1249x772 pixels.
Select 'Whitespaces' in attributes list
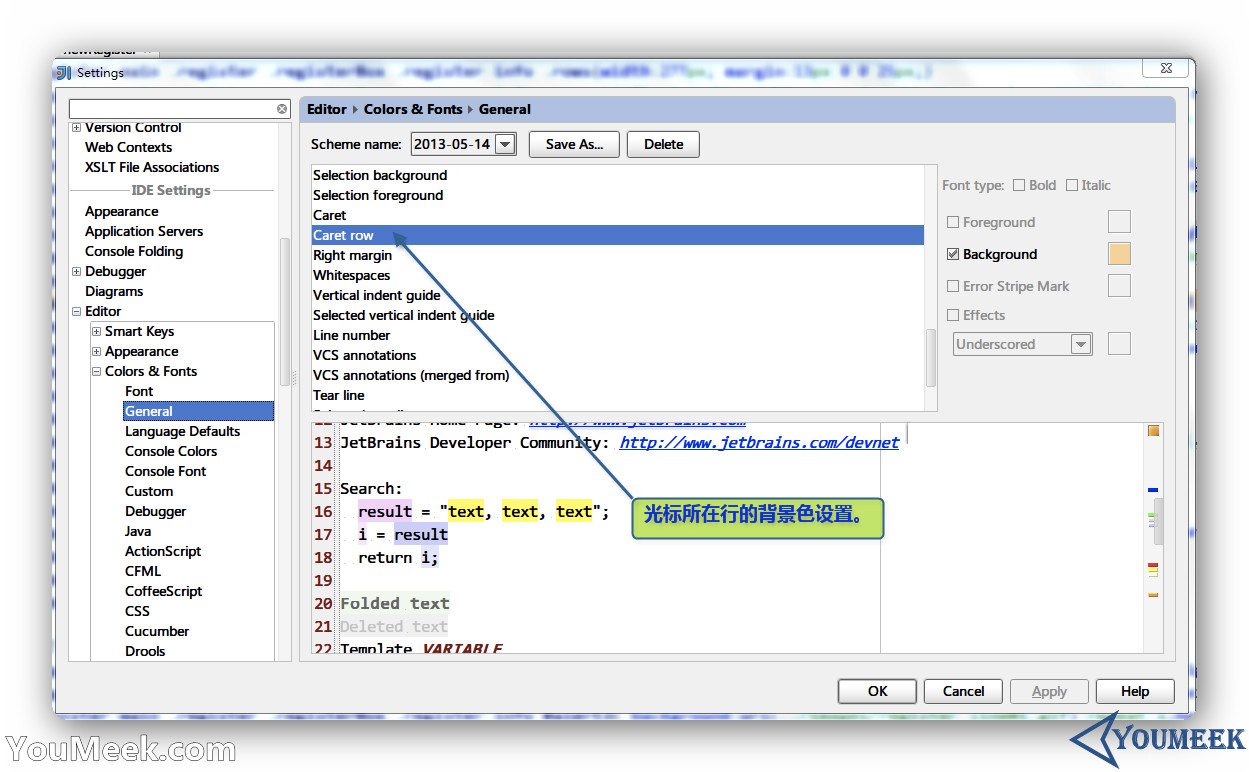coord(617,275)
